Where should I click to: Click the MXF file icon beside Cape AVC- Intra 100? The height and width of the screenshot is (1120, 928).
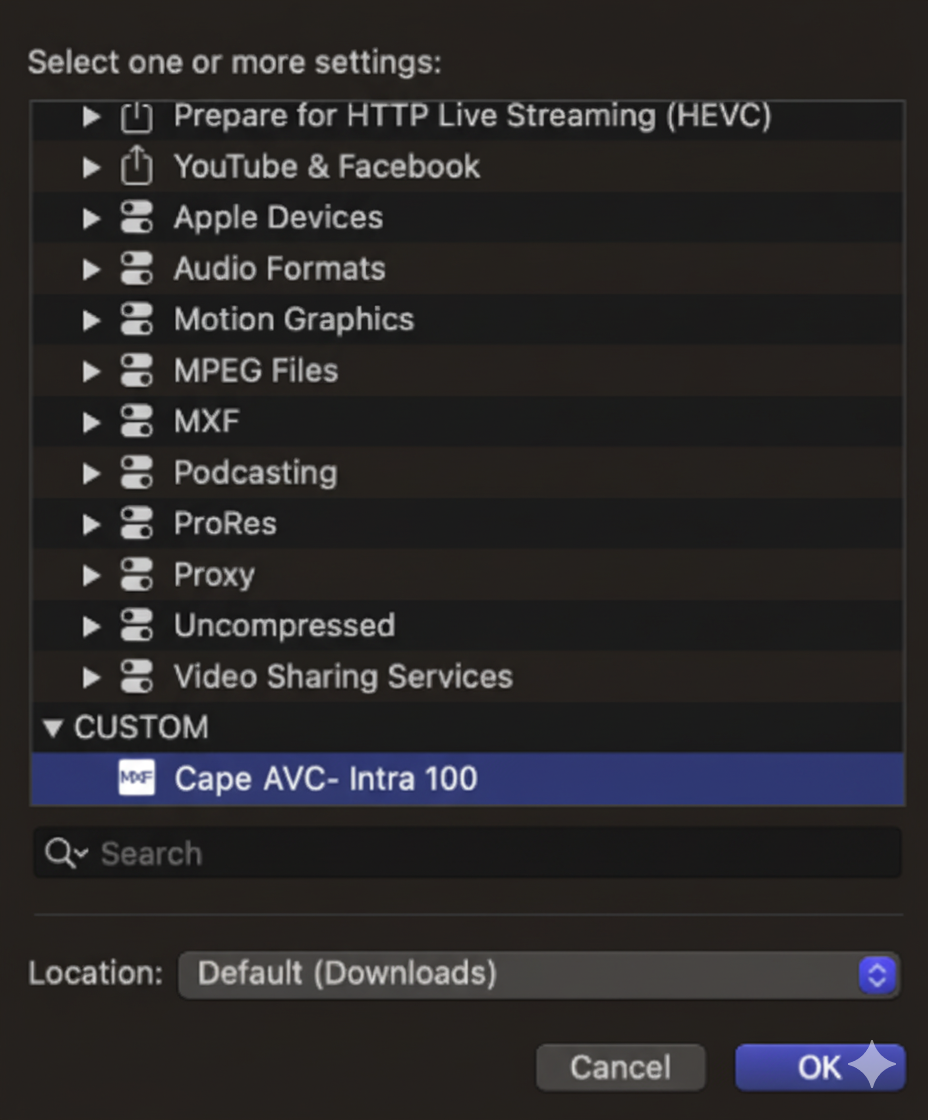135,779
